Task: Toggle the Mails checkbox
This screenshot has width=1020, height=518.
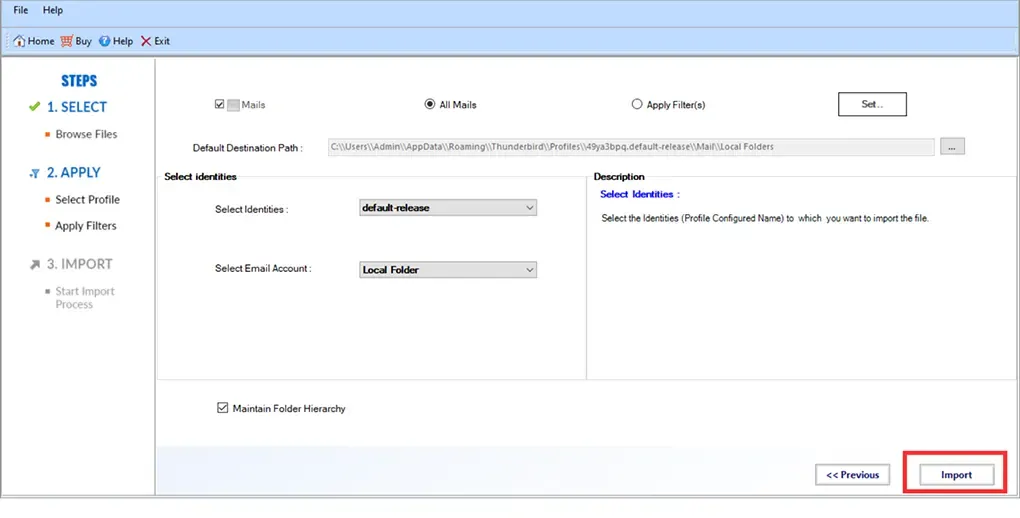Action: tap(219, 104)
